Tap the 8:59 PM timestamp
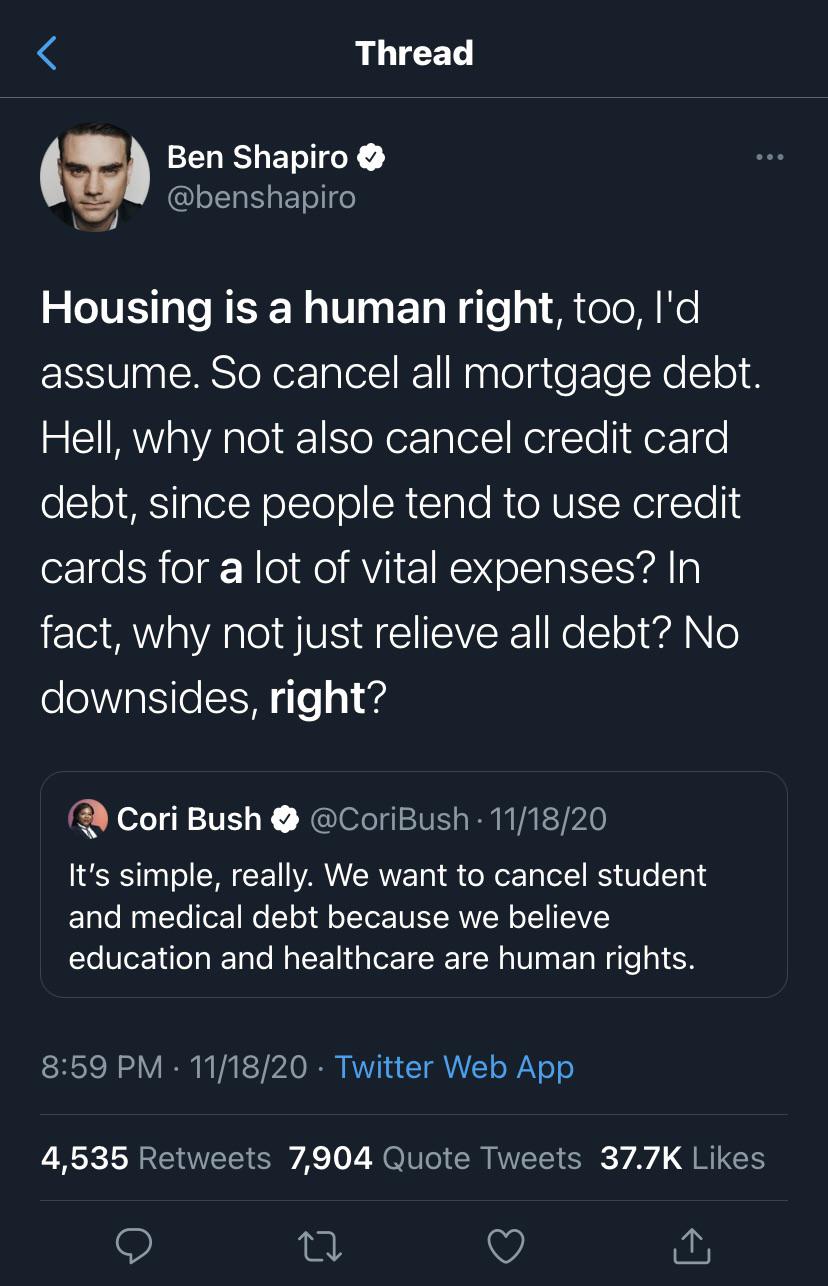Viewport: 828px width, 1286px height. [101, 1066]
